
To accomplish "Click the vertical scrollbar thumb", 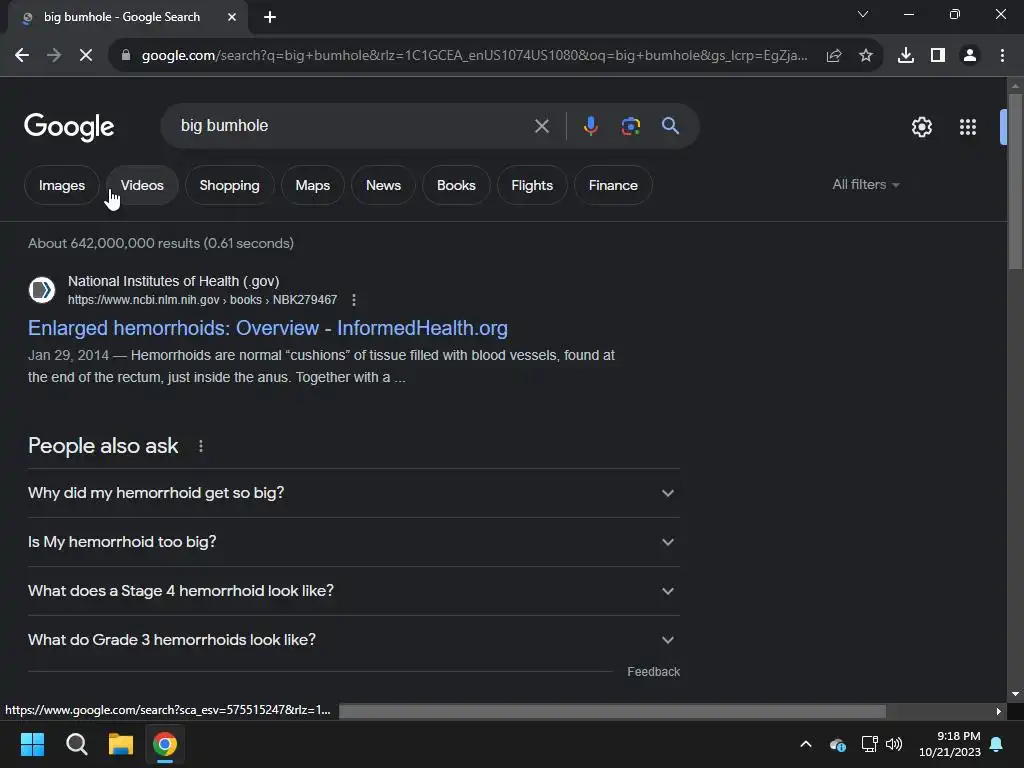I will [1015, 181].
